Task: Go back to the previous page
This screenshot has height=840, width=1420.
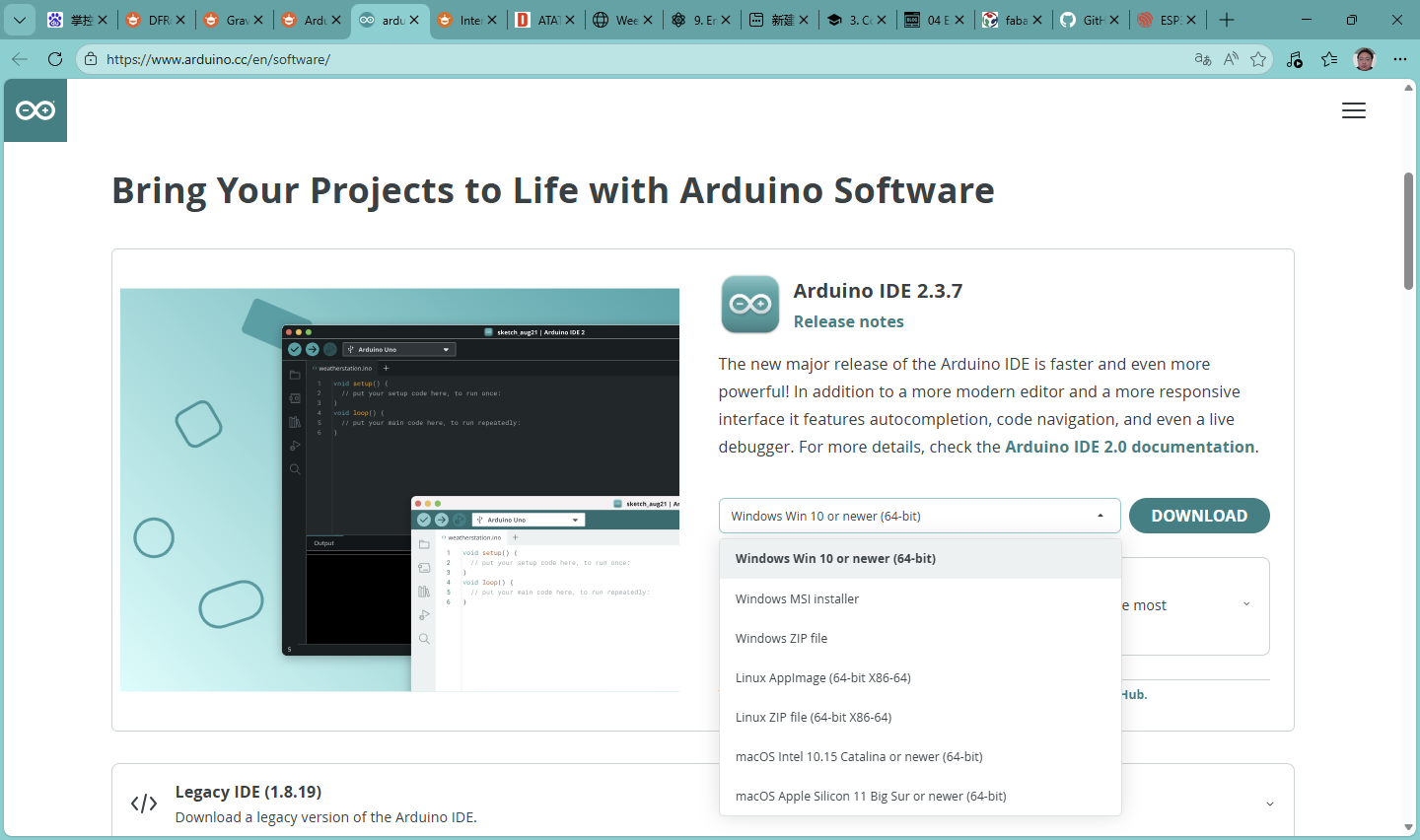Action: [x=20, y=59]
